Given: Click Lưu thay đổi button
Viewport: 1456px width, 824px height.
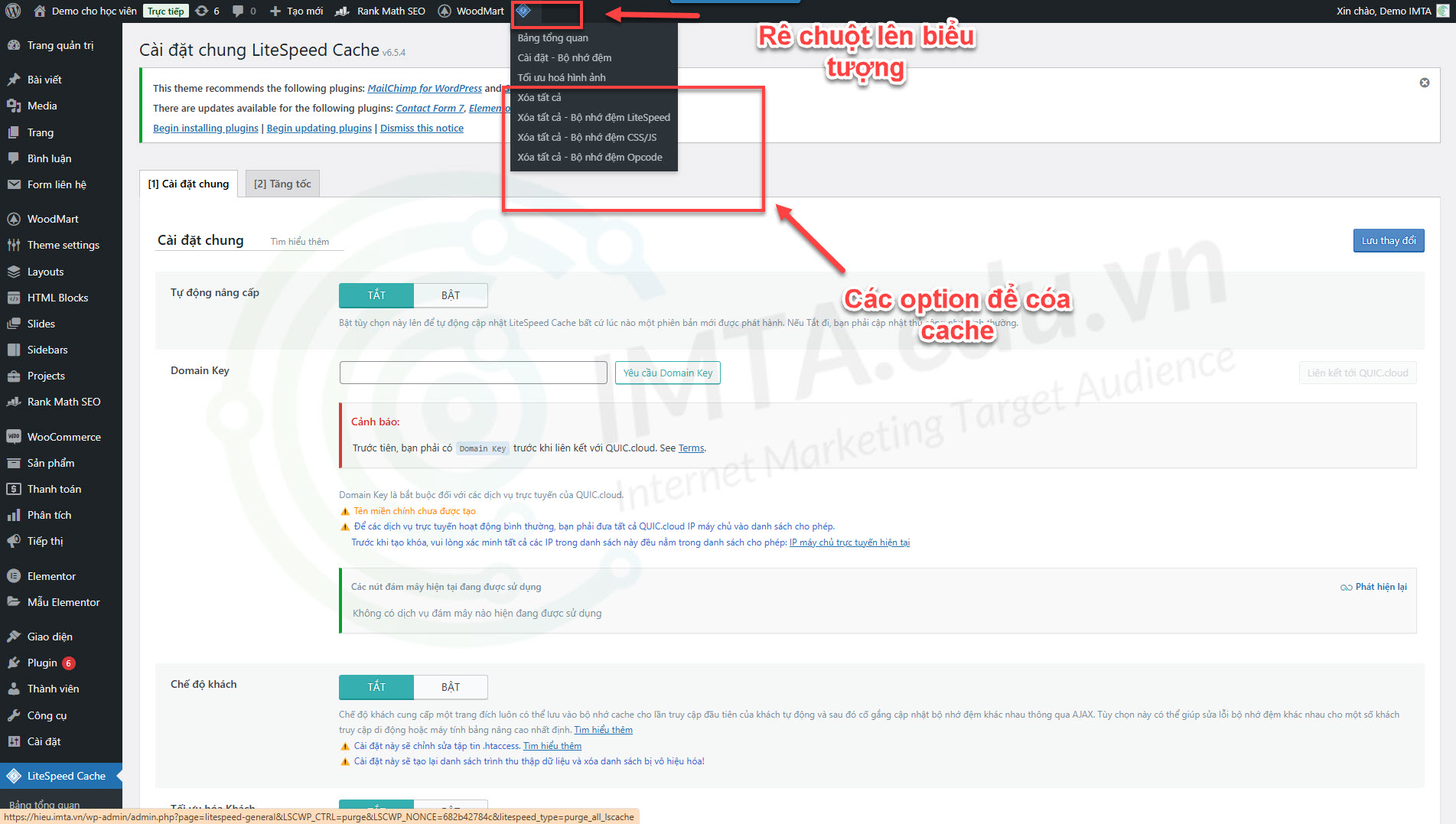Looking at the screenshot, I should click(x=1389, y=240).
